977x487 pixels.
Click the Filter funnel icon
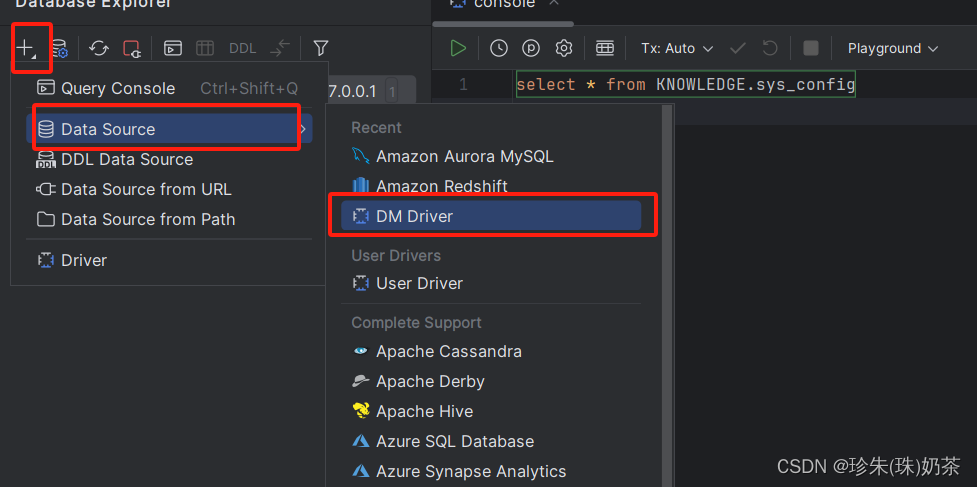(x=321, y=48)
